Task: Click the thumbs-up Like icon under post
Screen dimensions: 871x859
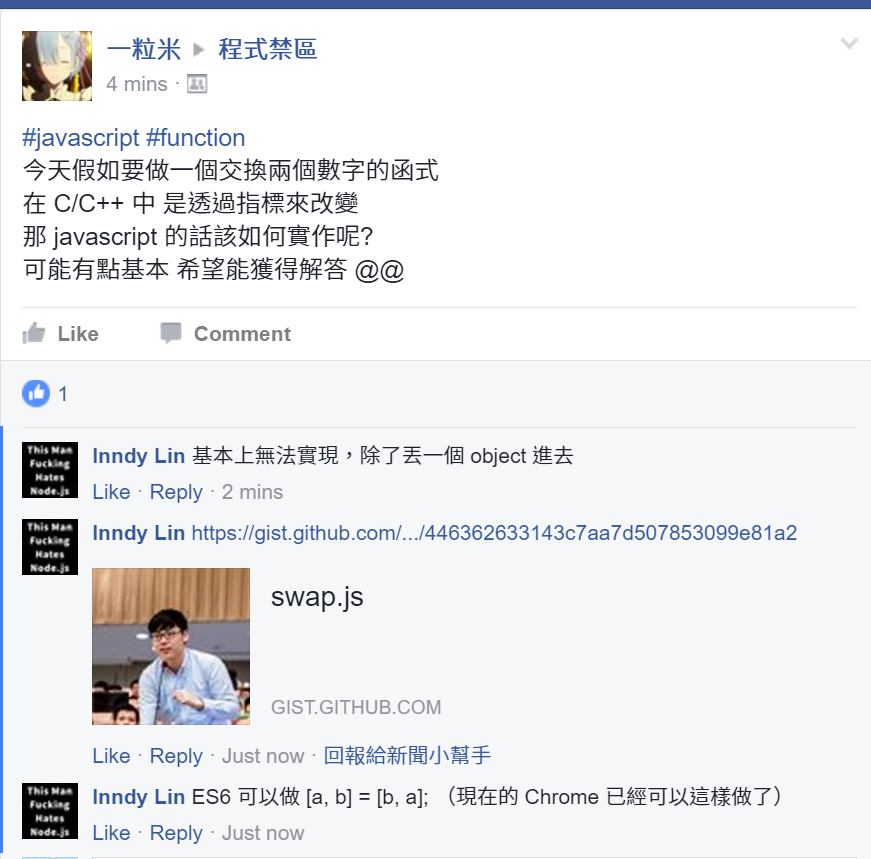Action: 34,333
